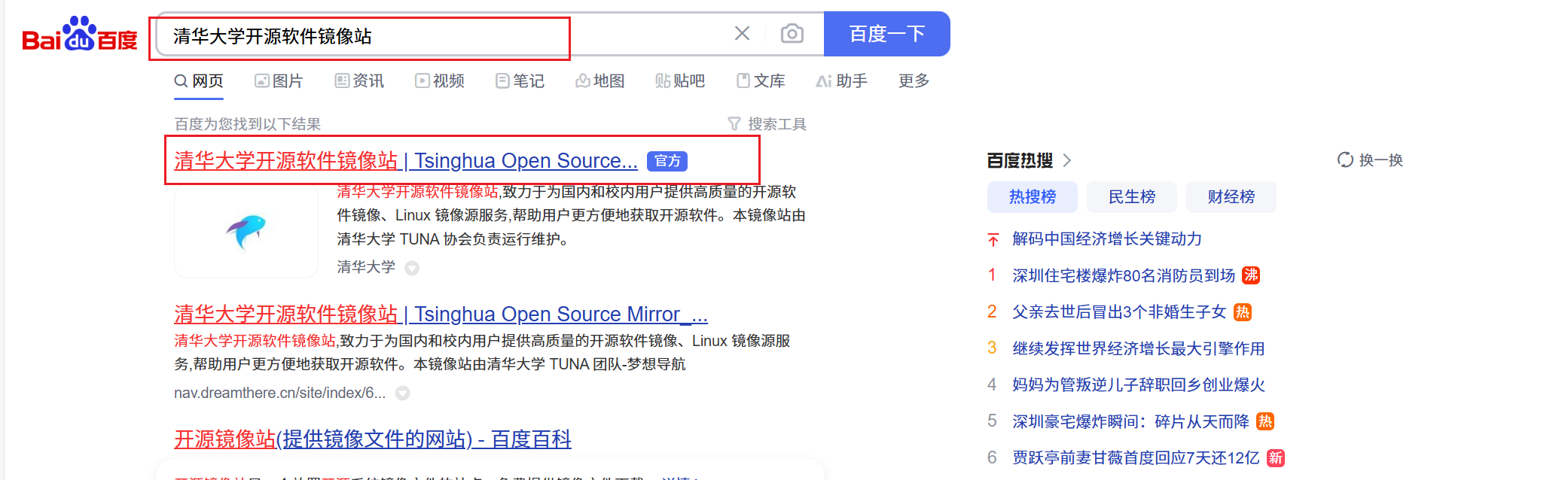Image resolution: width=1568 pixels, height=480 pixels.
Task: Open hot topic 深圳豪宅爆炸瞬间：碎片从天而降
Action: (1130, 421)
